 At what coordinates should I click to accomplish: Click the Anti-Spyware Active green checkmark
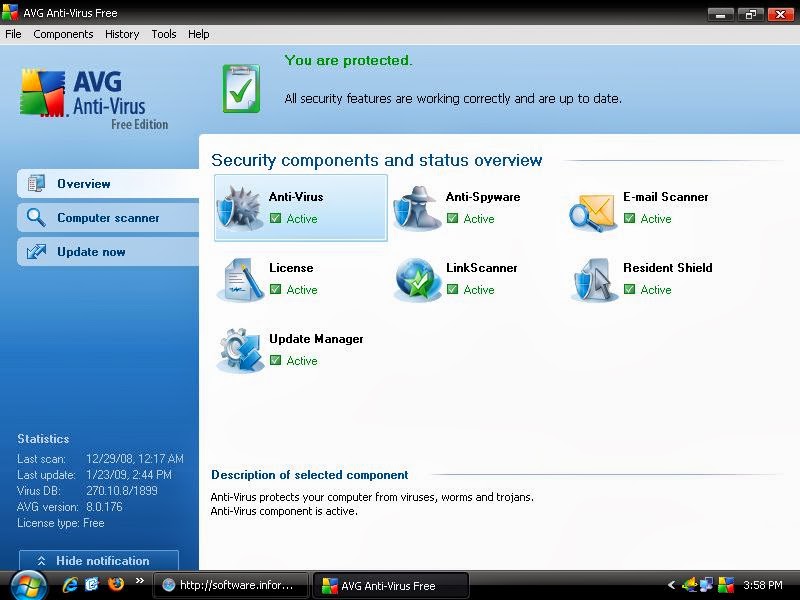pyautogui.click(x=452, y=218)
